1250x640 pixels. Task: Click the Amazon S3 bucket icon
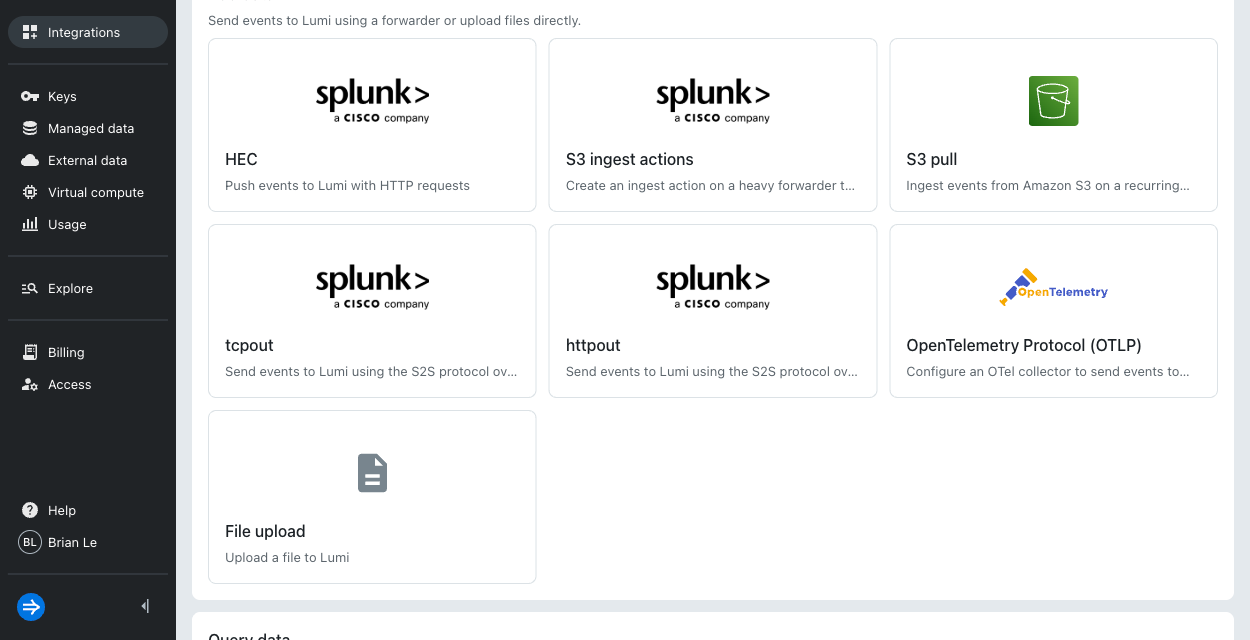click(1054, 101)
